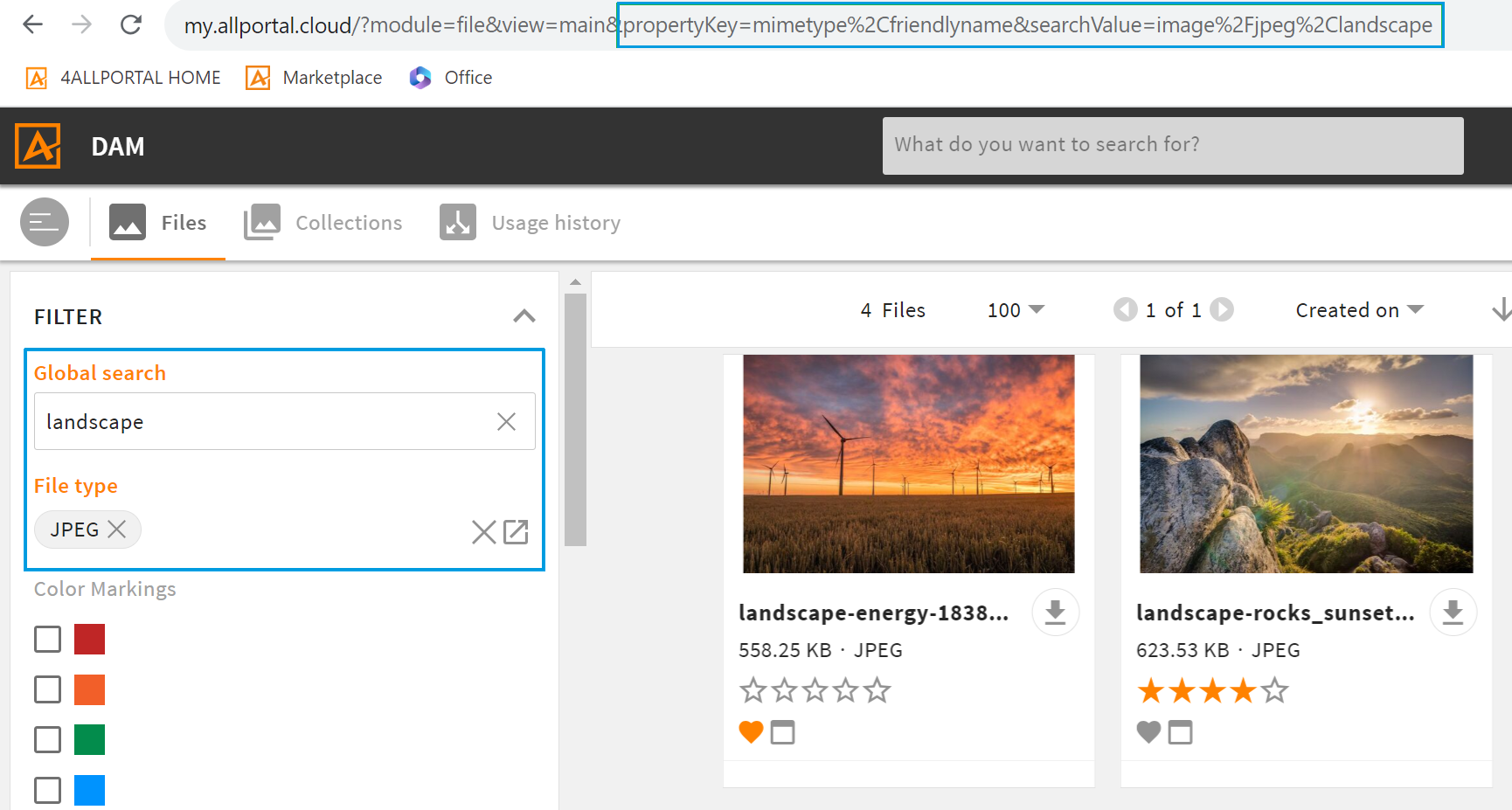This screenshot has height=810, width=1512.
Task: Click the DAM module title
Action: (x=118, y=147)
